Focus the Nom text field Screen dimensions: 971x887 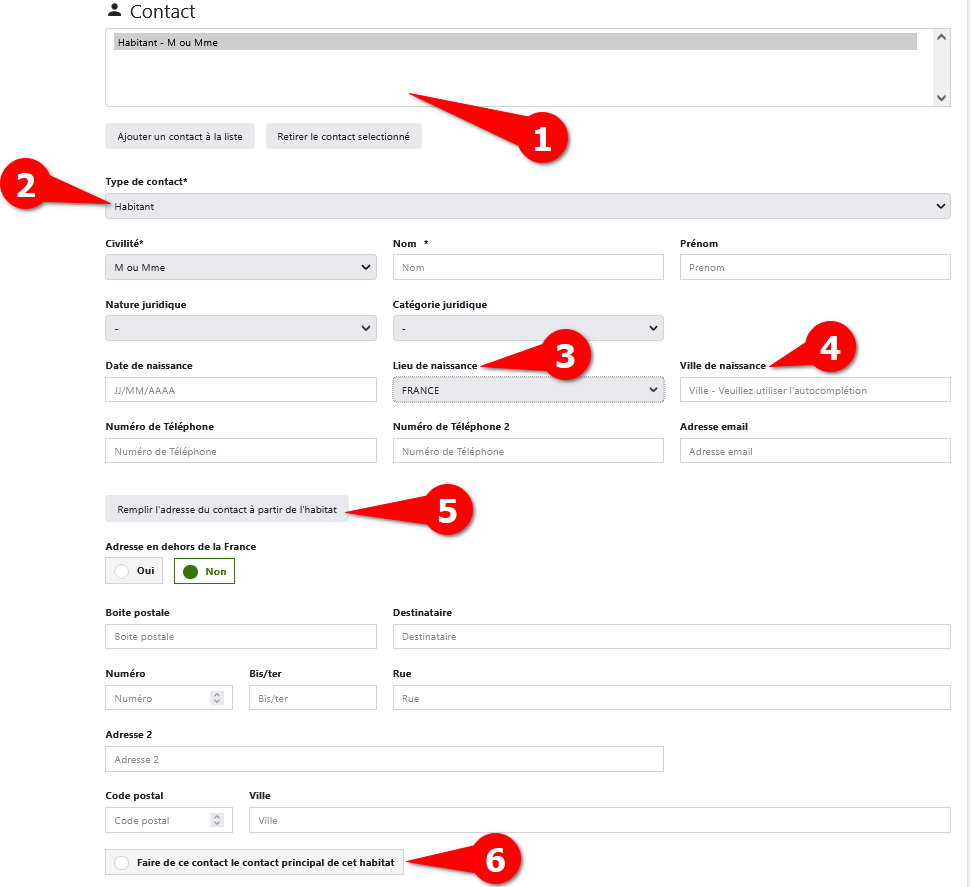(527, 267)
